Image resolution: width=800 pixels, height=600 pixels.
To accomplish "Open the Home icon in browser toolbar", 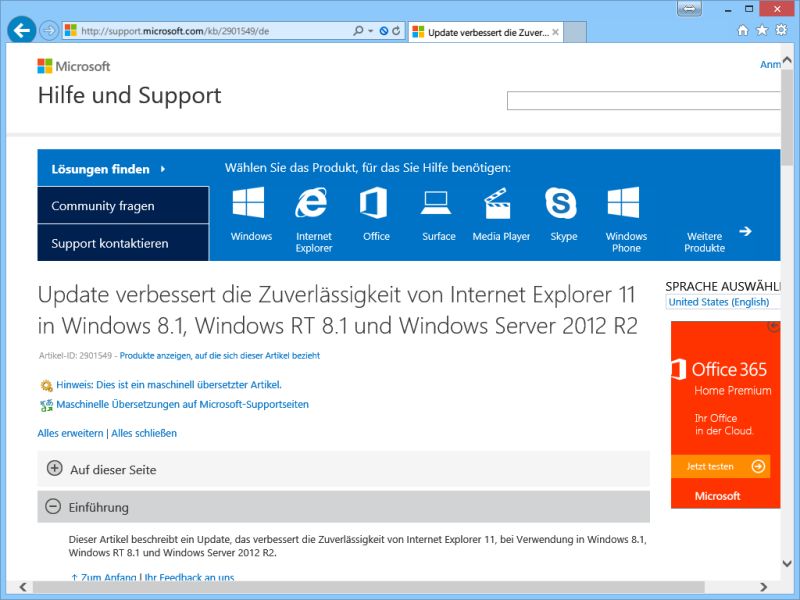I will 743,30.
